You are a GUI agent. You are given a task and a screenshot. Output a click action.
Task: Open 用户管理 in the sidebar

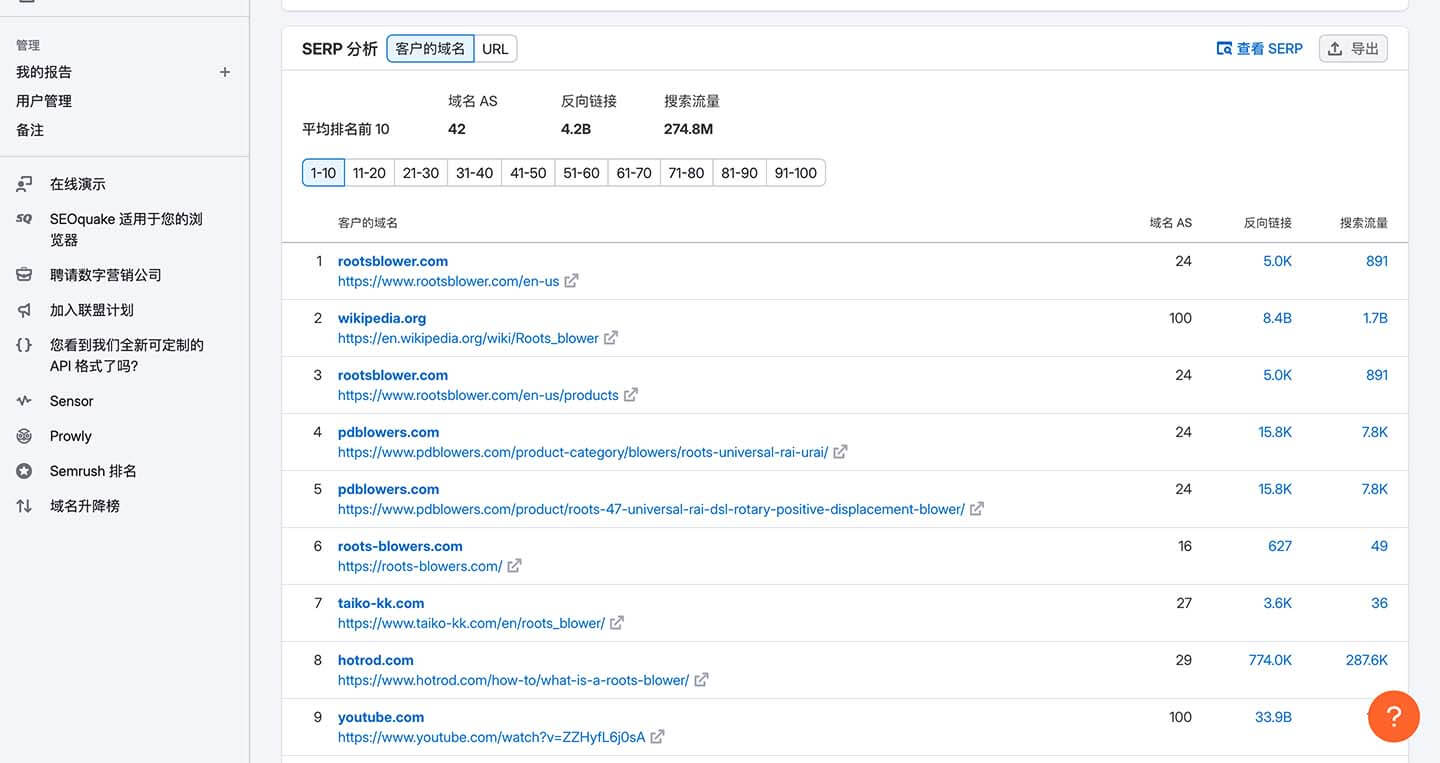click(x=44, y=101)
